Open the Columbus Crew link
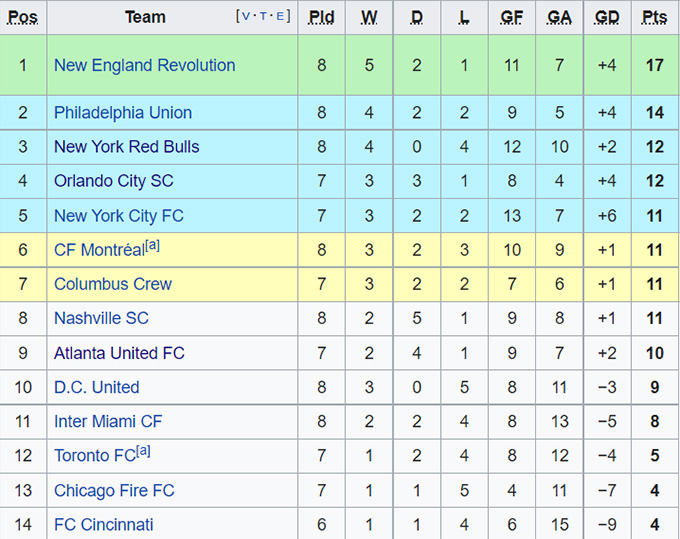 pos(113,284)
